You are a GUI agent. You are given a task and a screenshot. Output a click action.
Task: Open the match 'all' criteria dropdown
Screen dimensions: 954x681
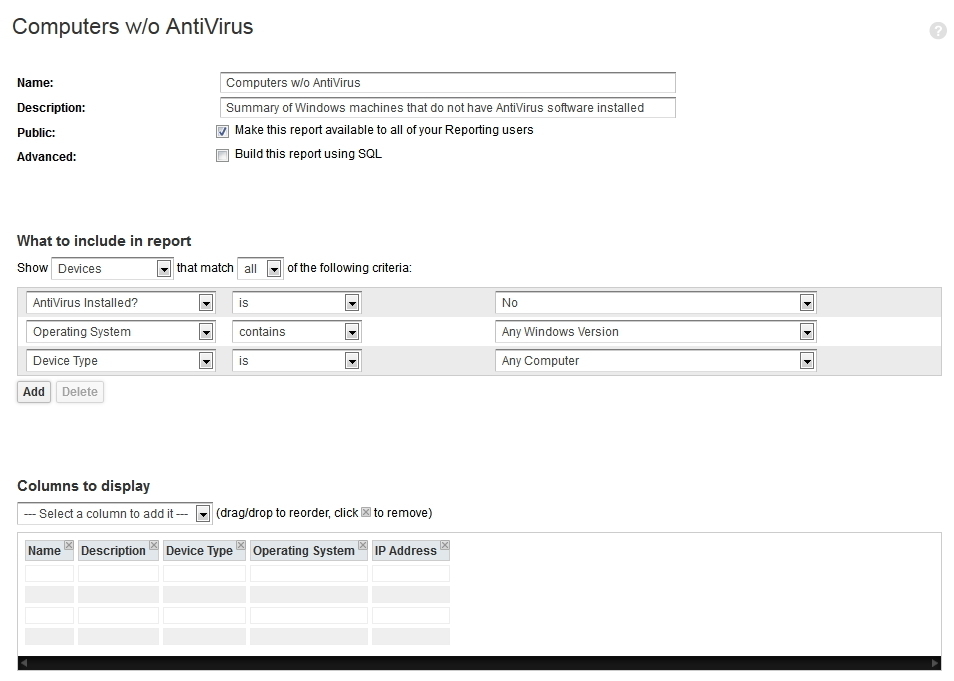pos(273,268)
